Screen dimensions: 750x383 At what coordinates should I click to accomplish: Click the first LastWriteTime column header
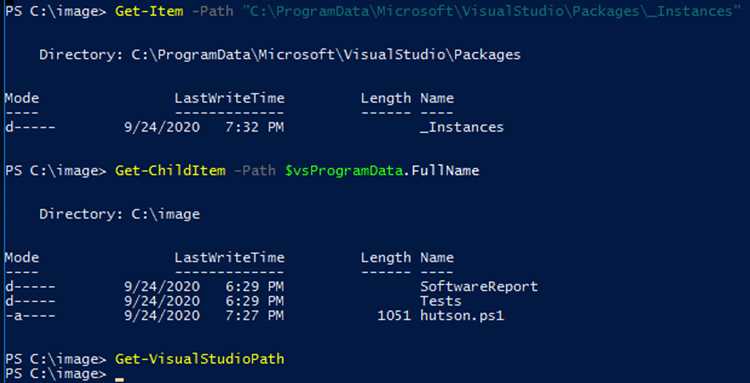229,98
